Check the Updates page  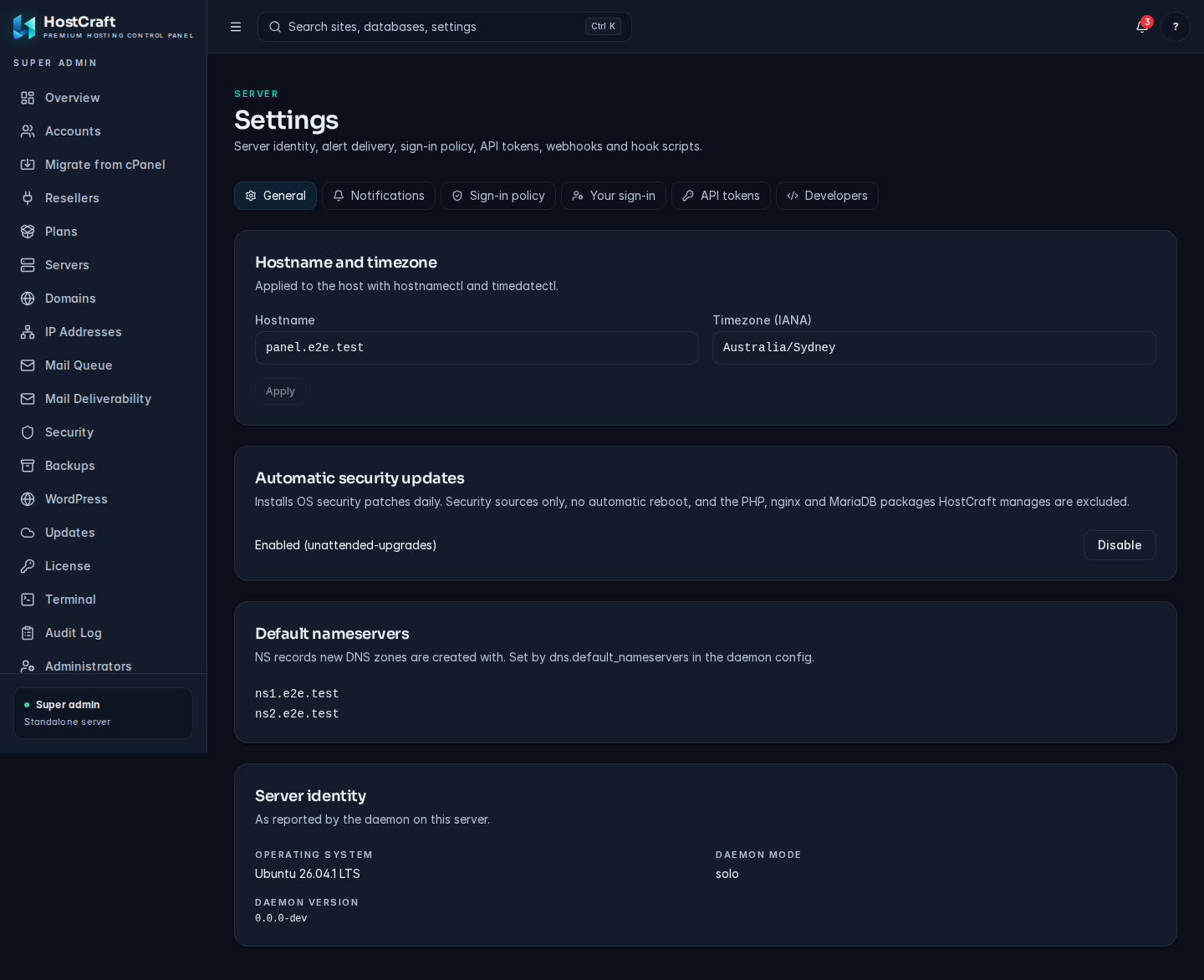coord(104,533)
